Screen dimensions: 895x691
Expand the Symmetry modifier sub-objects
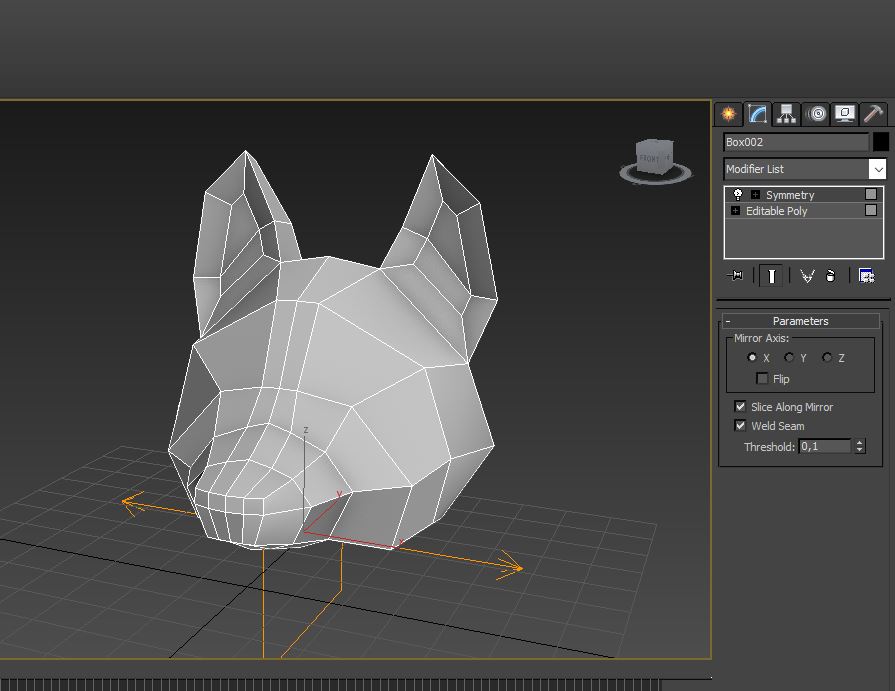coord(756,195)
